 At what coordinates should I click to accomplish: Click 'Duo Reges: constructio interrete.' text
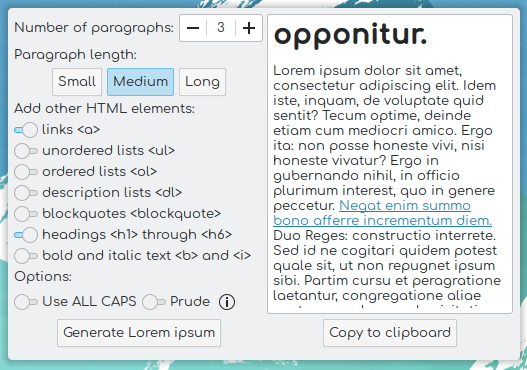384,236
